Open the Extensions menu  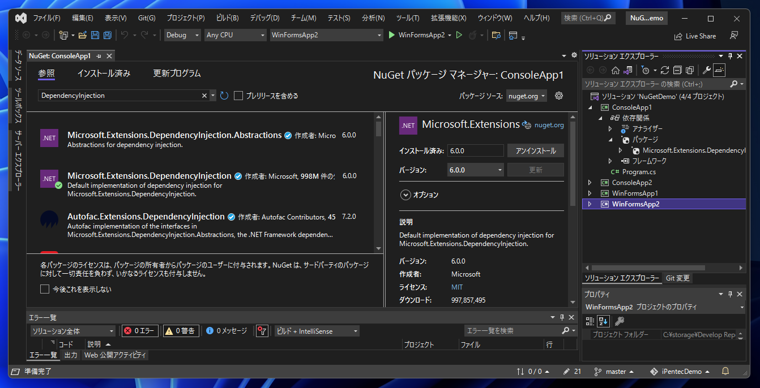coord(448,18)
